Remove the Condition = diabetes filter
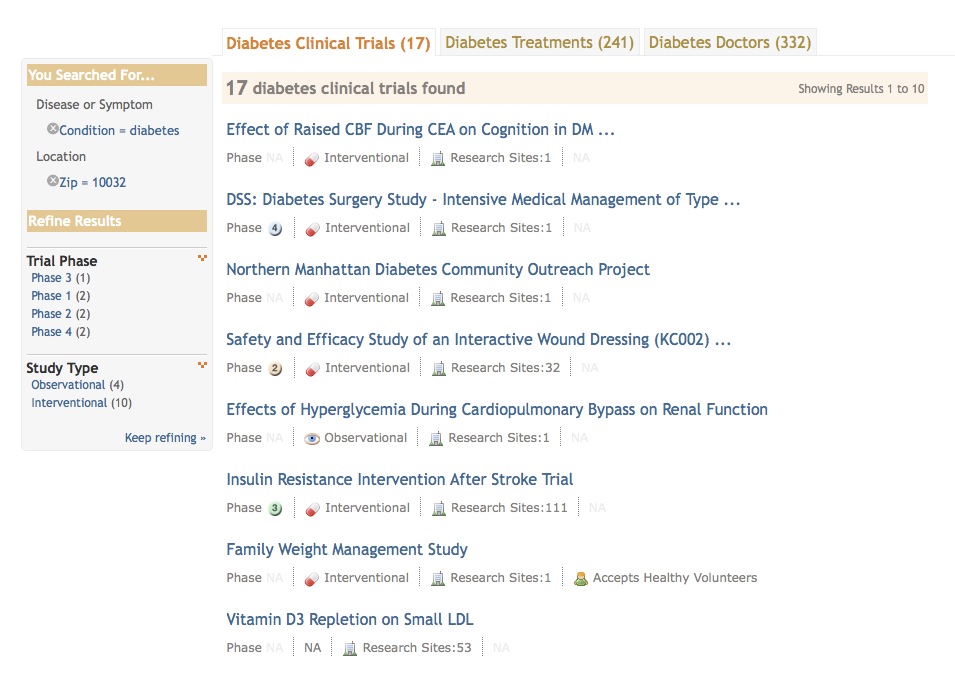The height and width of the screenshot is (676, 955). pos(53,129)
